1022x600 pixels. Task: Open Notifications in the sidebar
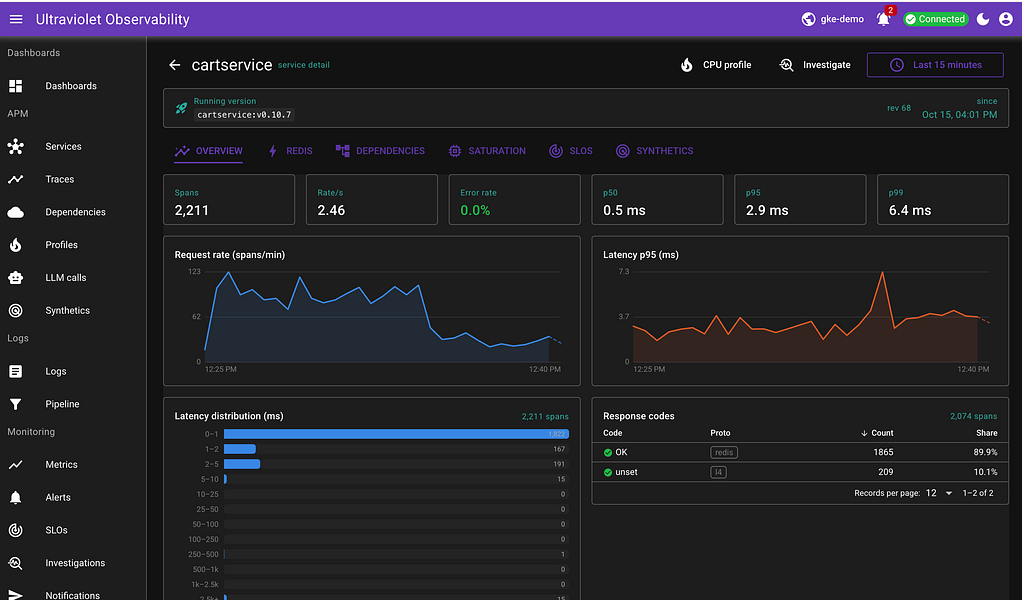pyautogui.click(x=72, y=595)
